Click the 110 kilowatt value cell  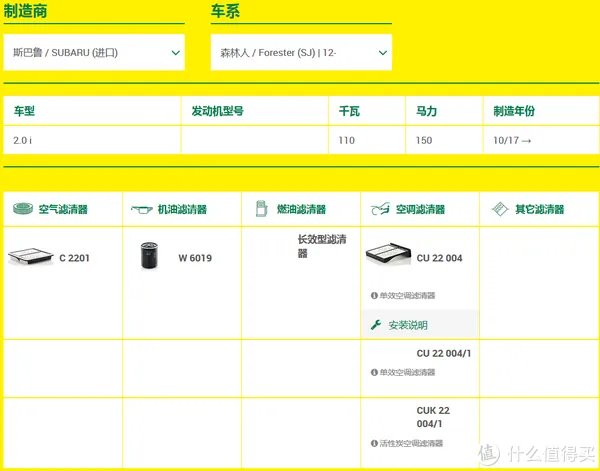(x=367, y=140)
